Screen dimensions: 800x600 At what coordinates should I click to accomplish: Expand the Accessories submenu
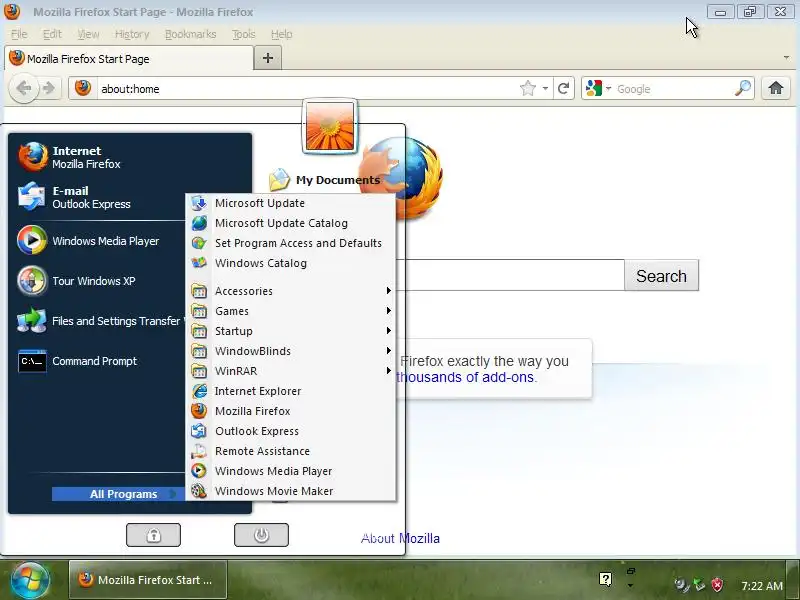[291, 291]
